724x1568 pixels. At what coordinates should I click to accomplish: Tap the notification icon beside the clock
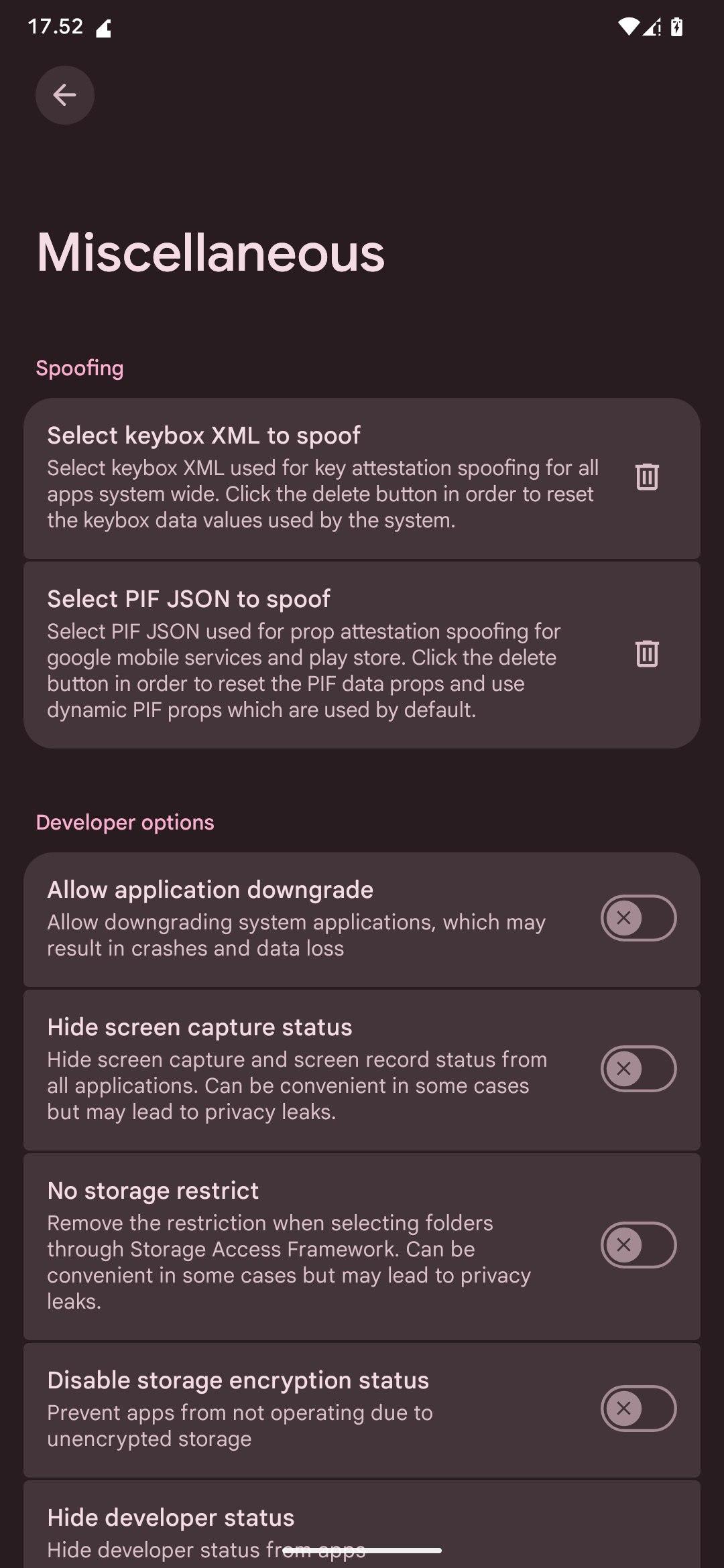(104, 29)
